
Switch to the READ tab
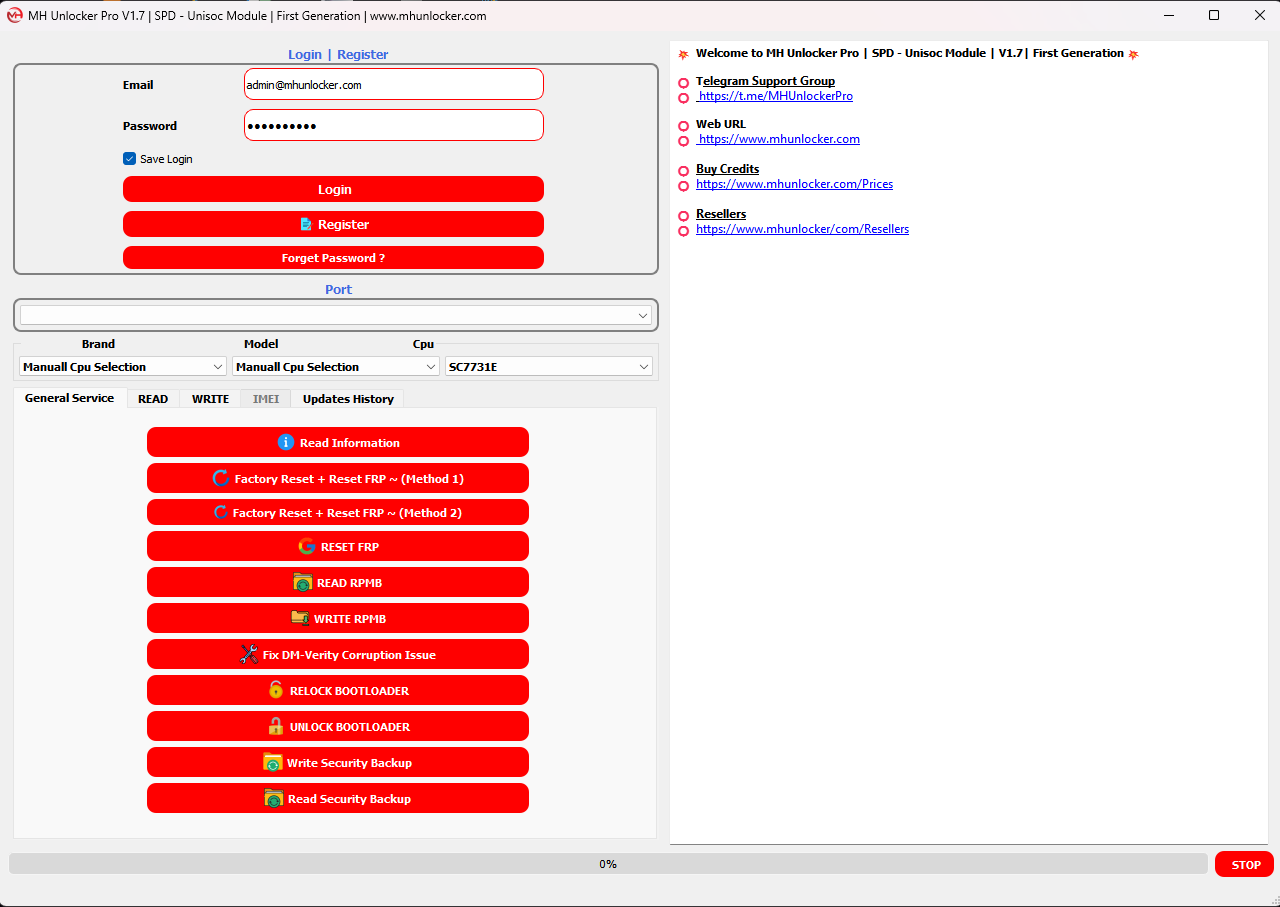pyautogui.click(x=153, y=399)
